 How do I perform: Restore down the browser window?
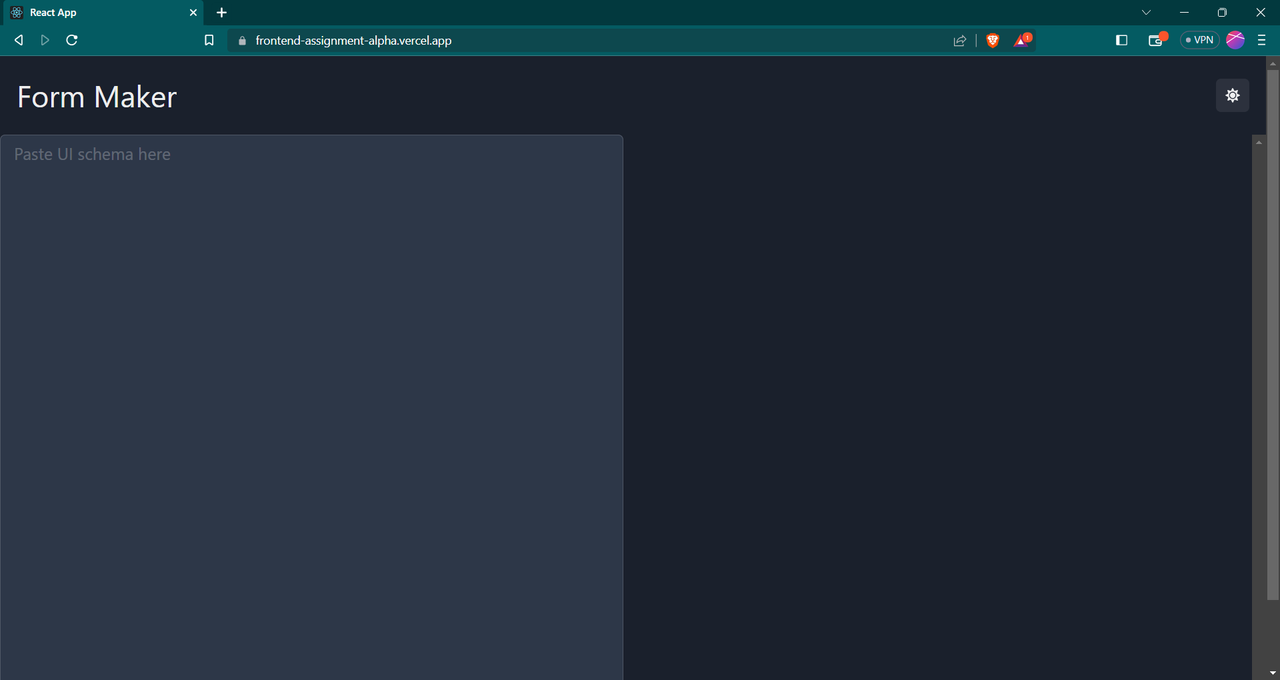coord(1222,13)
